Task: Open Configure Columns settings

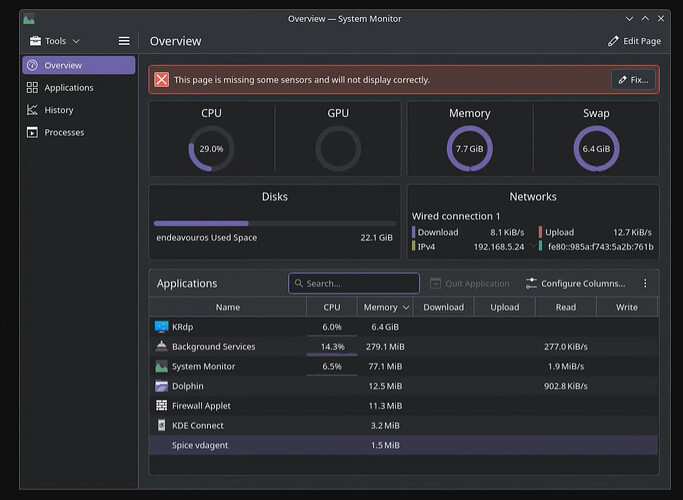Action: [x=575, y=284]
